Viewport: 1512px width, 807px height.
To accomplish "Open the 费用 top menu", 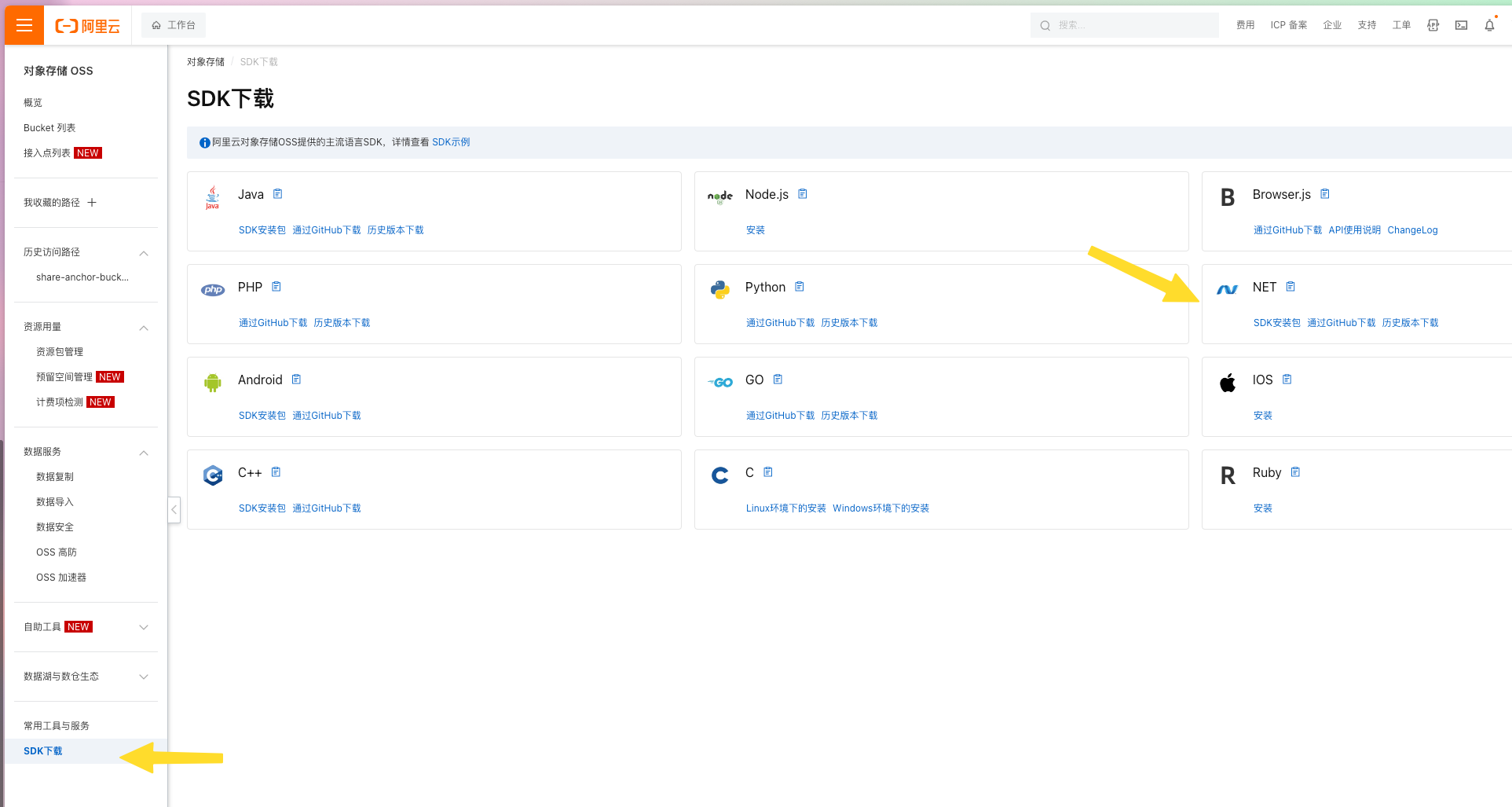I will pyautogui.click(x=1245, y=25).
